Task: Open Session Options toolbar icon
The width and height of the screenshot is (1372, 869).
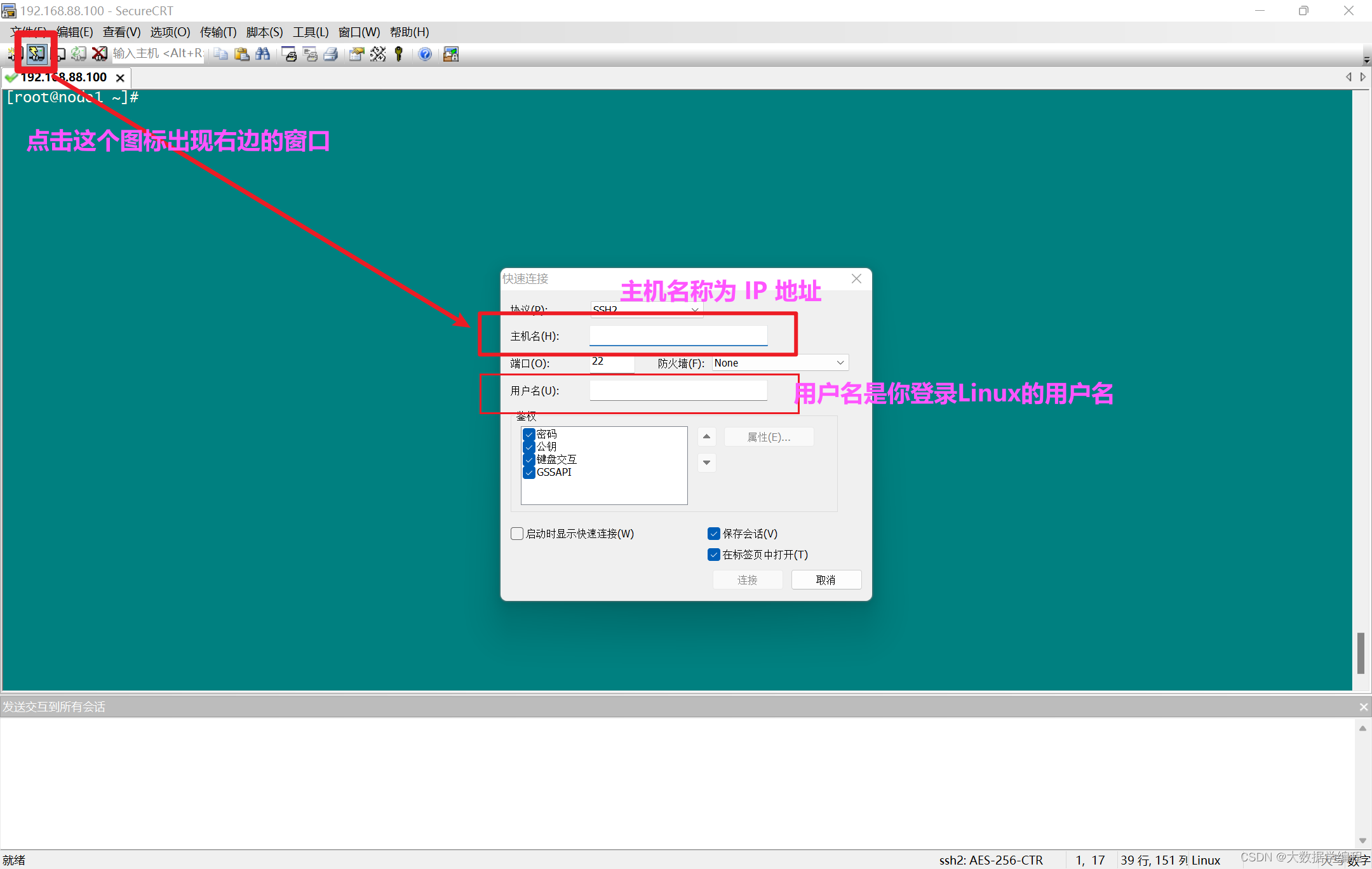Action: coord(357,54)
